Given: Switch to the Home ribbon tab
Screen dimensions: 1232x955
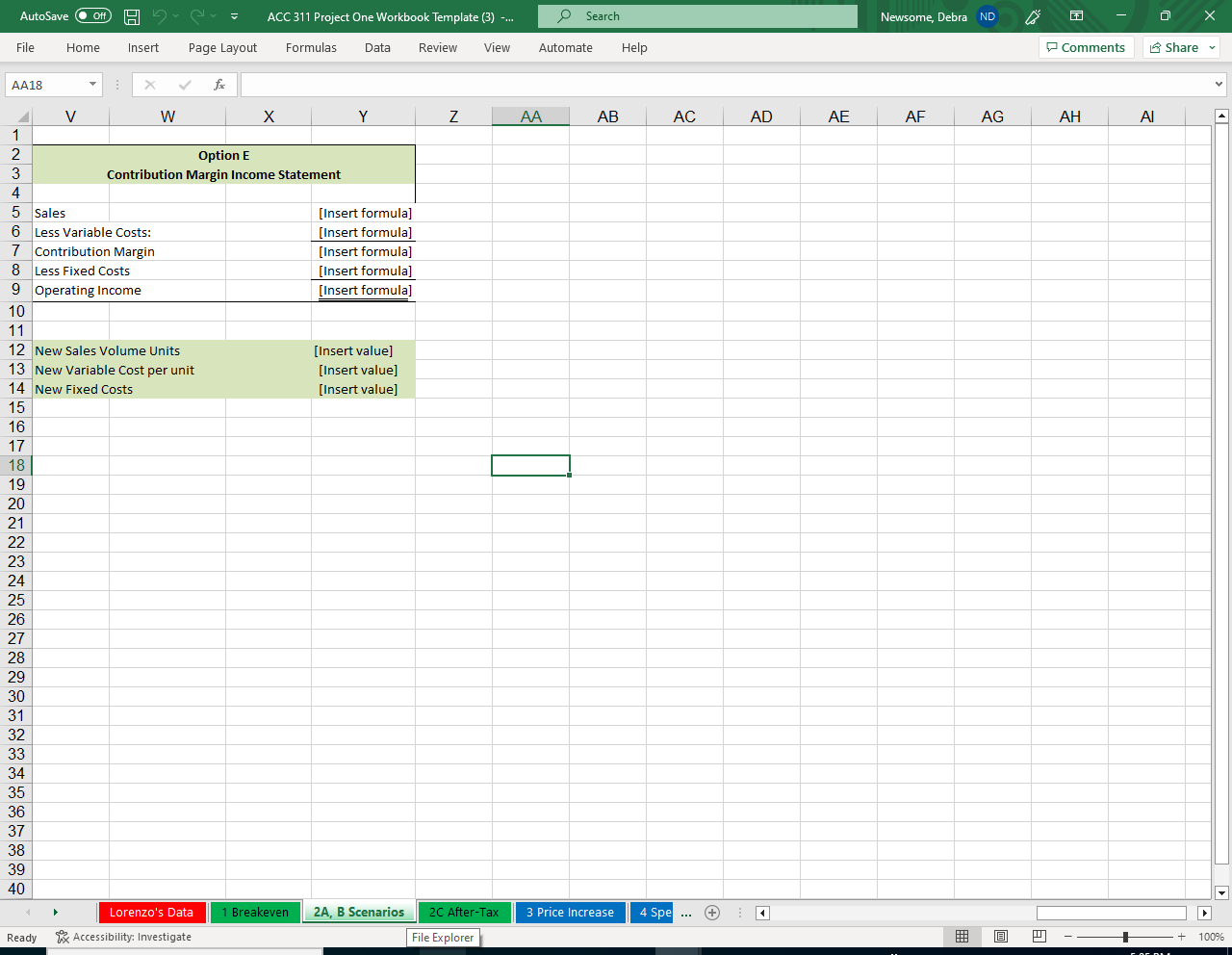Looking at the screenshot, I should [83, 47].
